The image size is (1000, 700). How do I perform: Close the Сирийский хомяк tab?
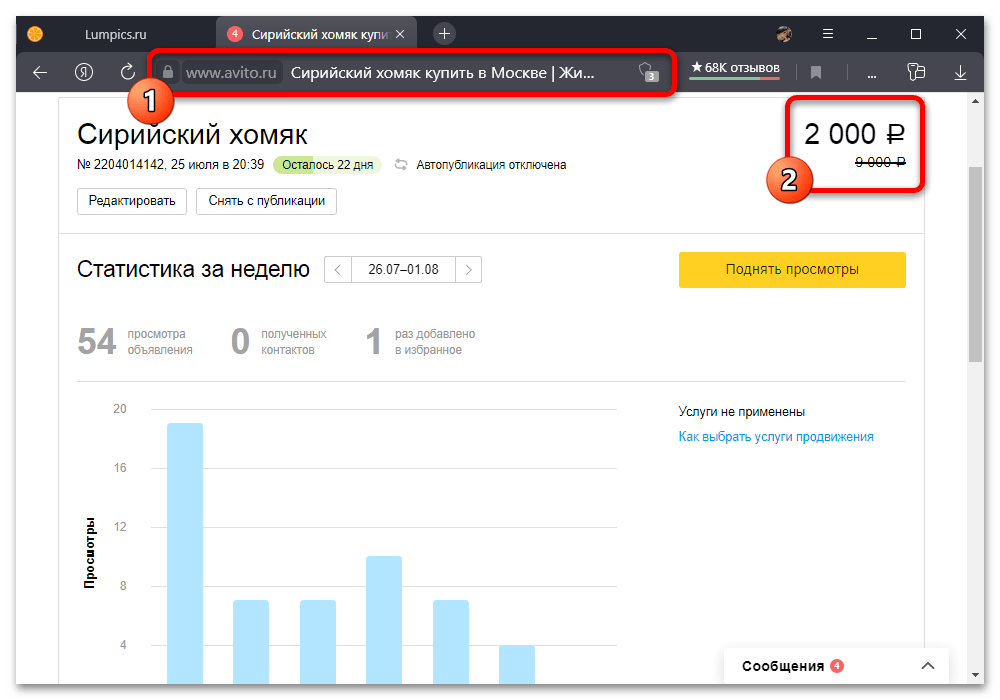coord(401,33)
